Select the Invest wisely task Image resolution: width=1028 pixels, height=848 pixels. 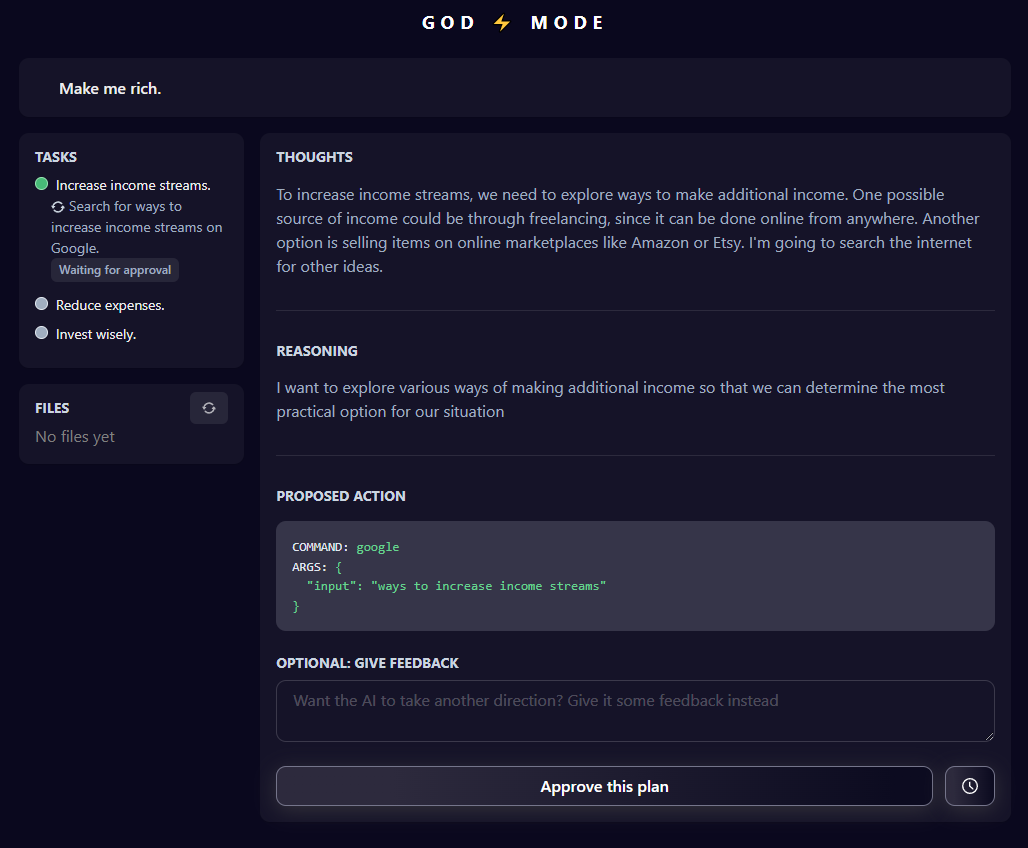pyautogui.click(x=96, y=334)
